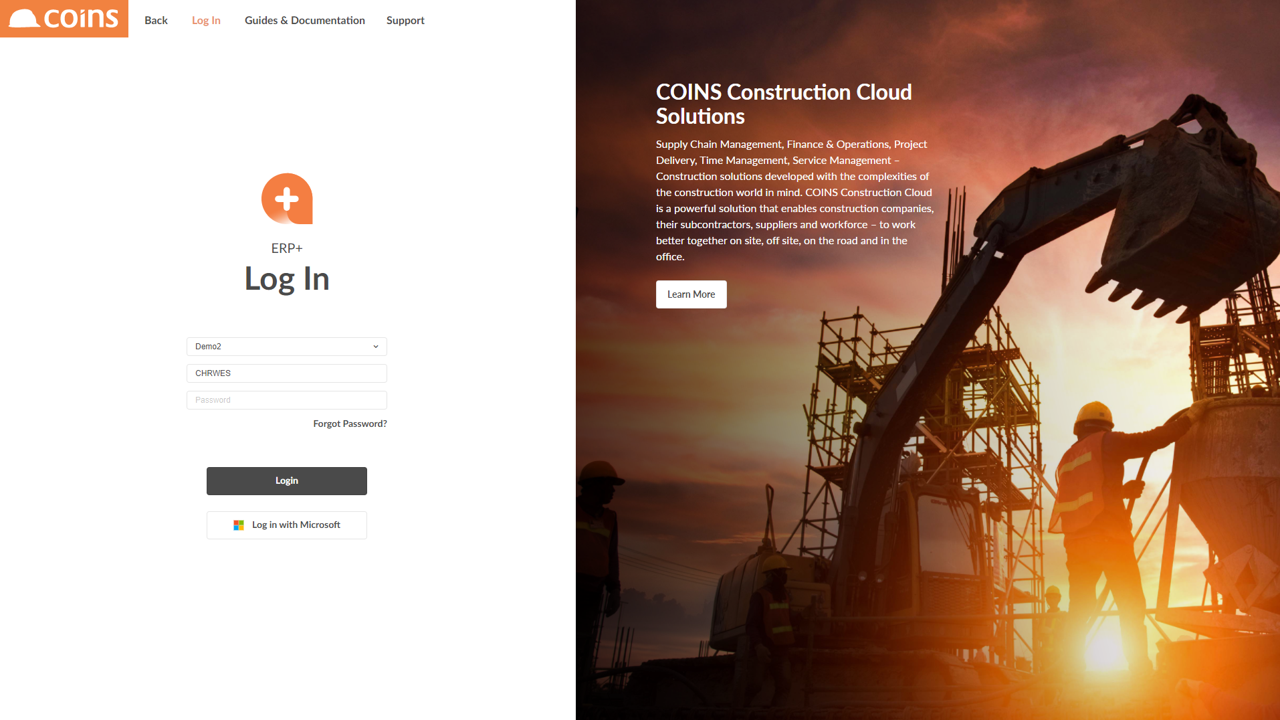This screenshot has width=1280, height=720.
Task: Open the Log In navigation item
Action: pos(206,20)
